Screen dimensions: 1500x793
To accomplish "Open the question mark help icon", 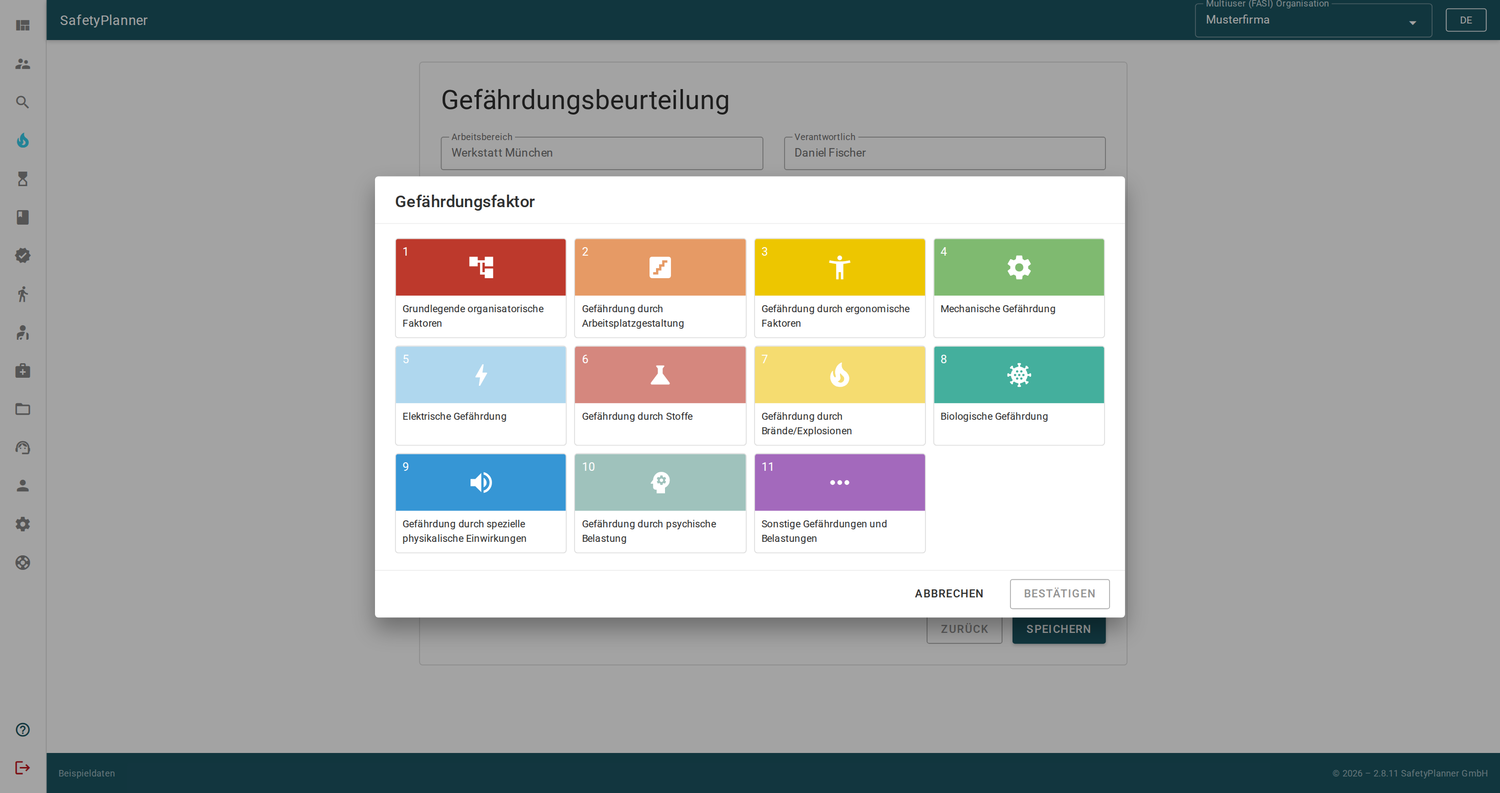I will point(22,730).
